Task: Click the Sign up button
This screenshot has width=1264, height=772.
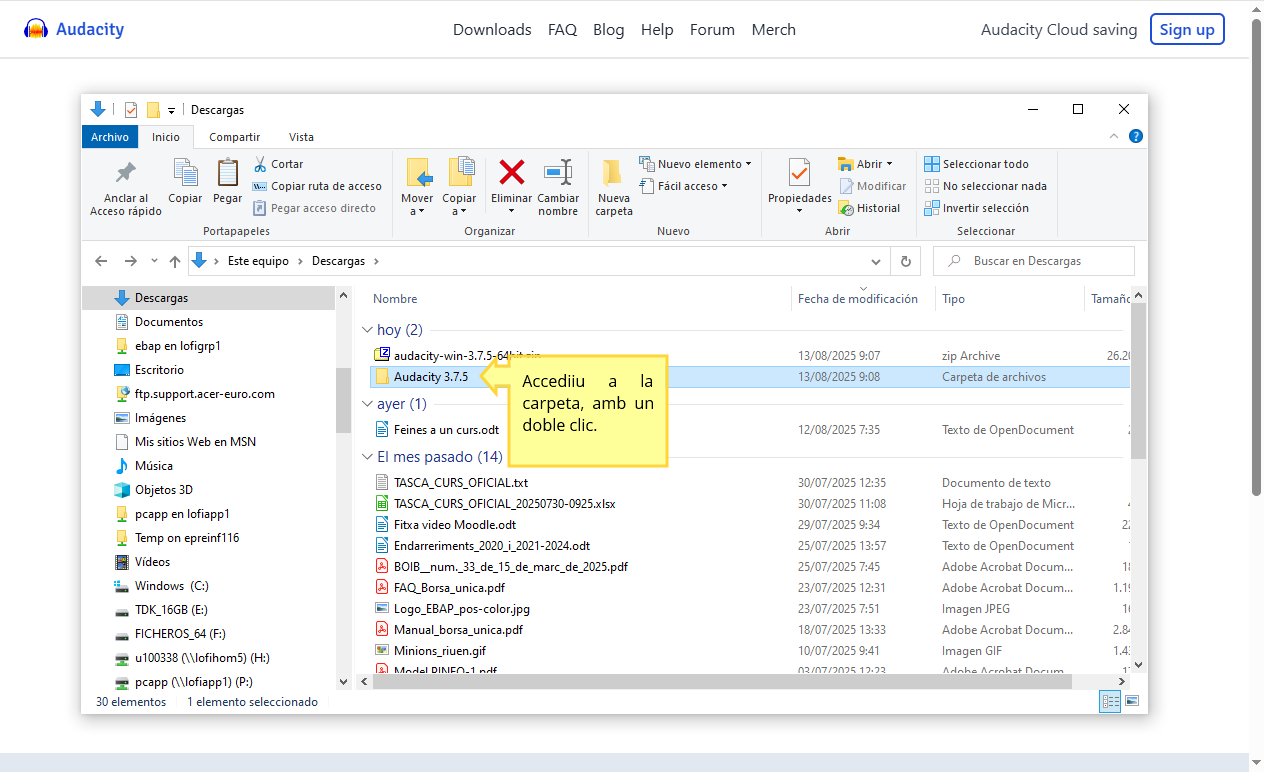Action: coord(1187,29)
